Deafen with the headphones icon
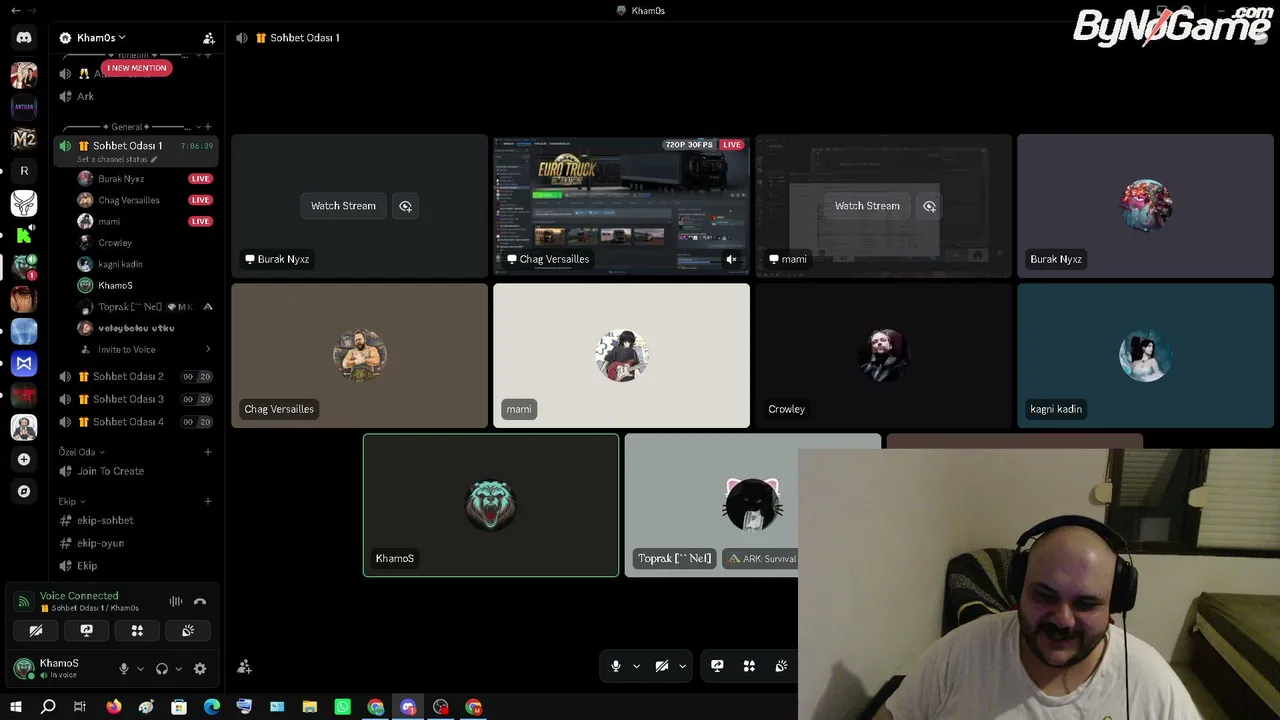Screen dimensions: 1280x720 162,669
